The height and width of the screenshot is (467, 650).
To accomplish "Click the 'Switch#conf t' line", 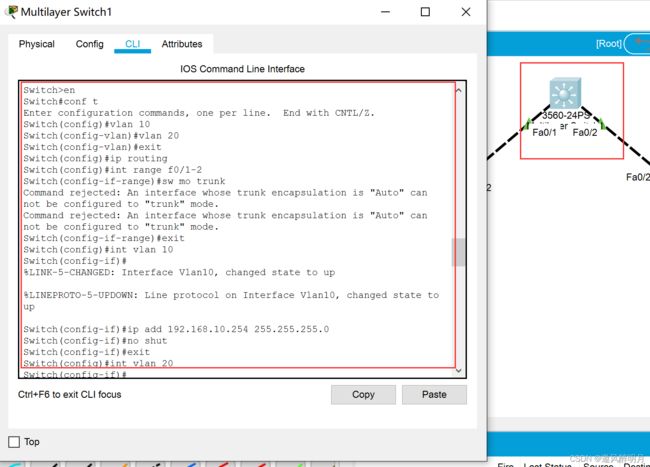I will [61, 102].
